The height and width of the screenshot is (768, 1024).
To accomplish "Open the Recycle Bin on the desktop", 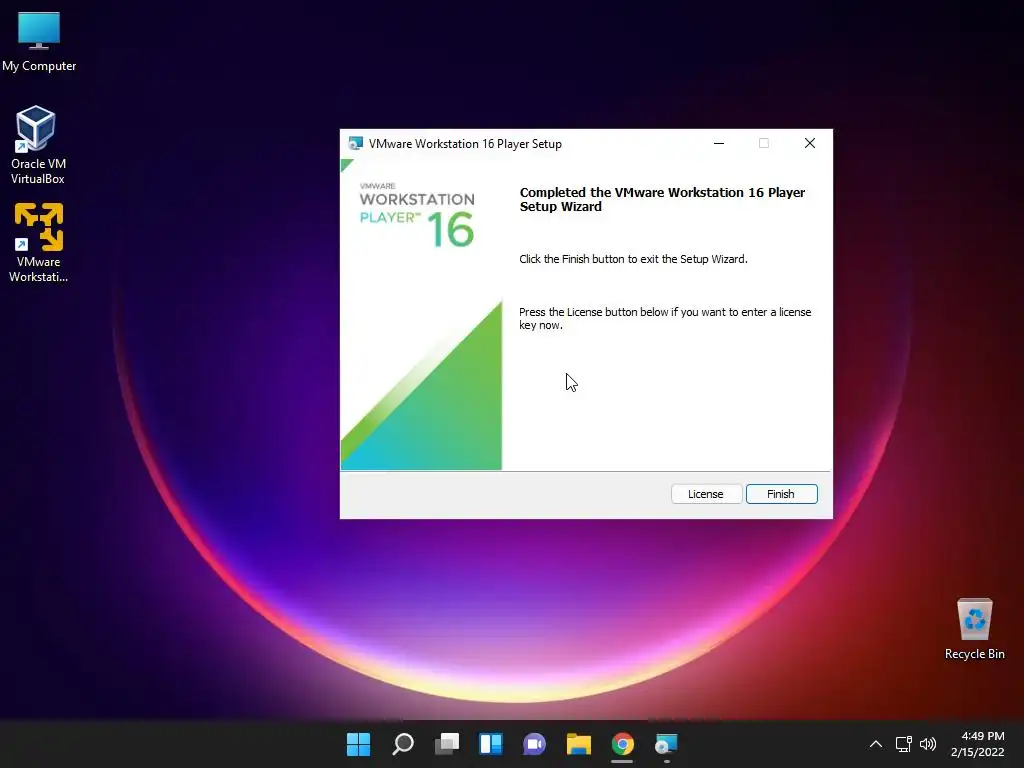I will point(974,630).
